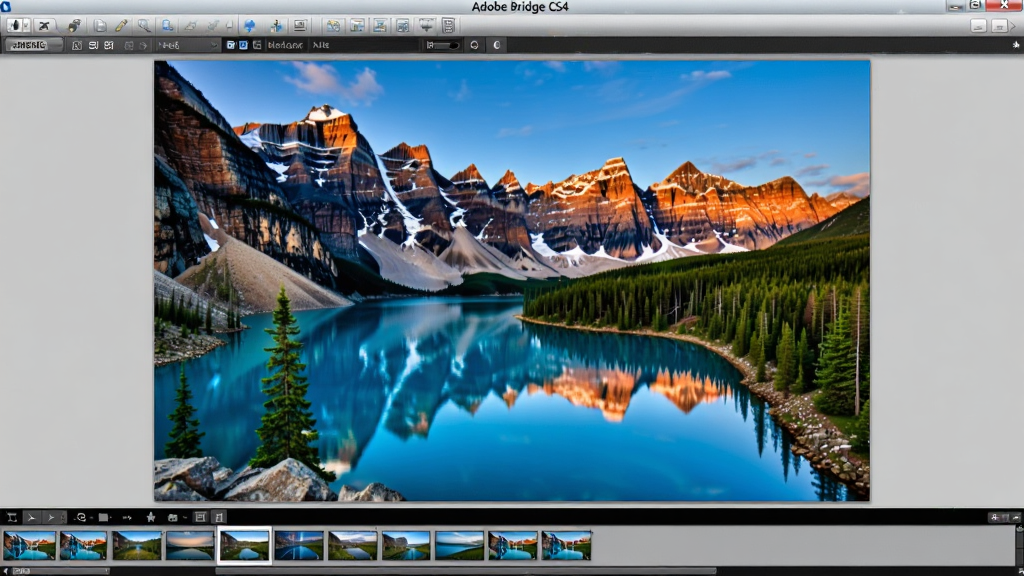Select the crossed-tools icon in the top toolbar
This screenshot has width=1024, height=576.
point(44,25)
